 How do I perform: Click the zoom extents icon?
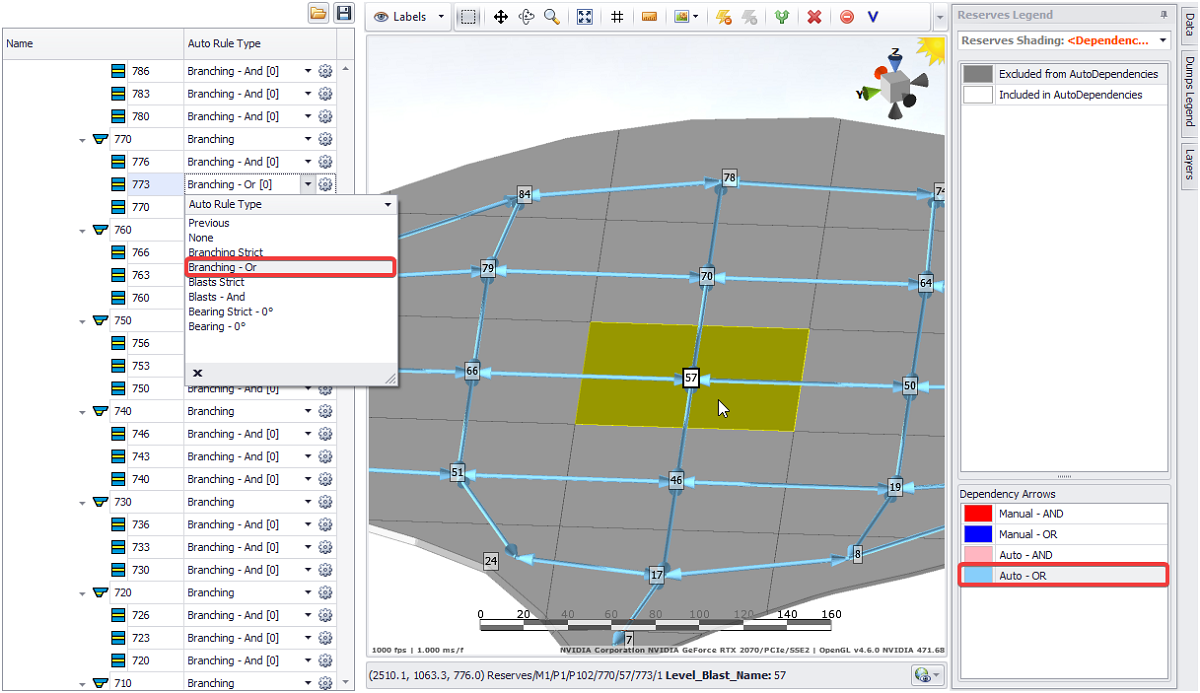[585, 17]
